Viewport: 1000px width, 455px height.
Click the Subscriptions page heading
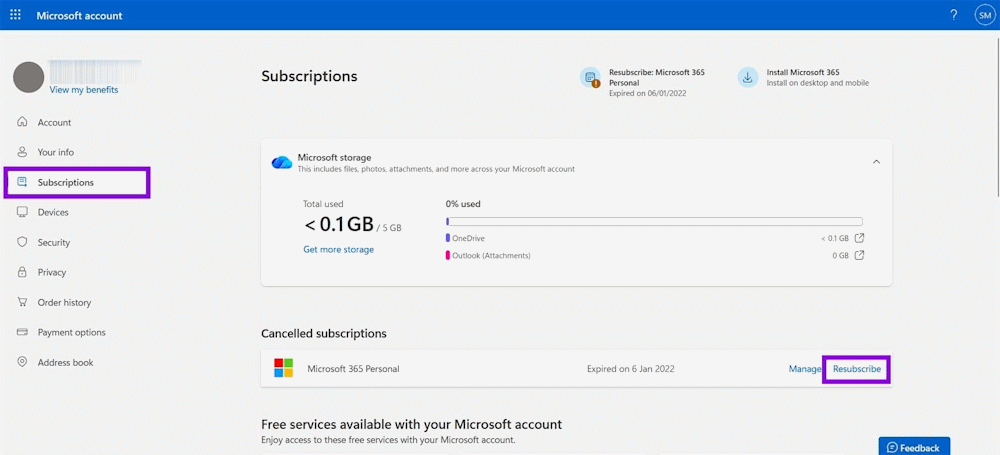click(x=309, y=76)
